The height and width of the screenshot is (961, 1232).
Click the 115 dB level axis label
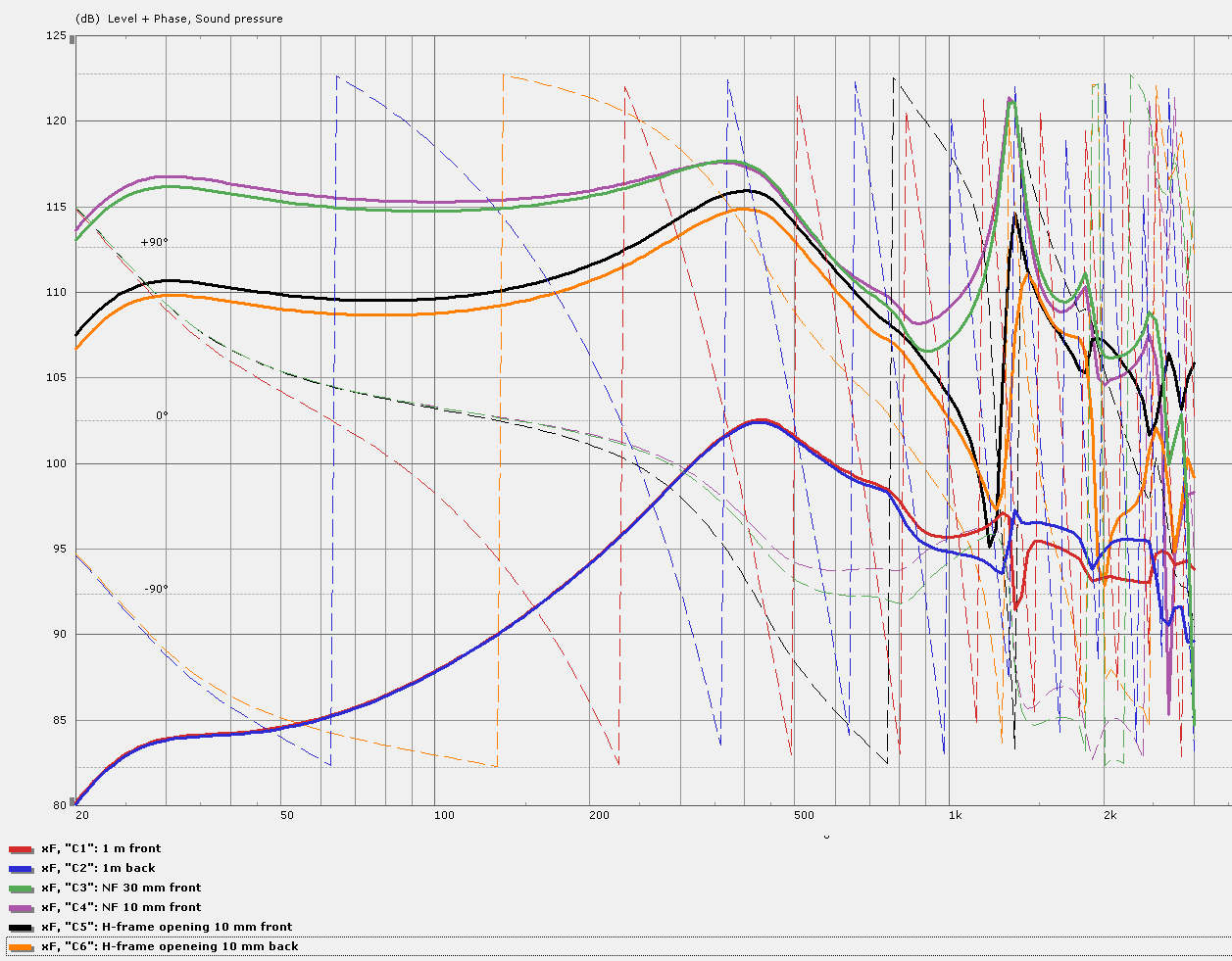click(56, 207)
